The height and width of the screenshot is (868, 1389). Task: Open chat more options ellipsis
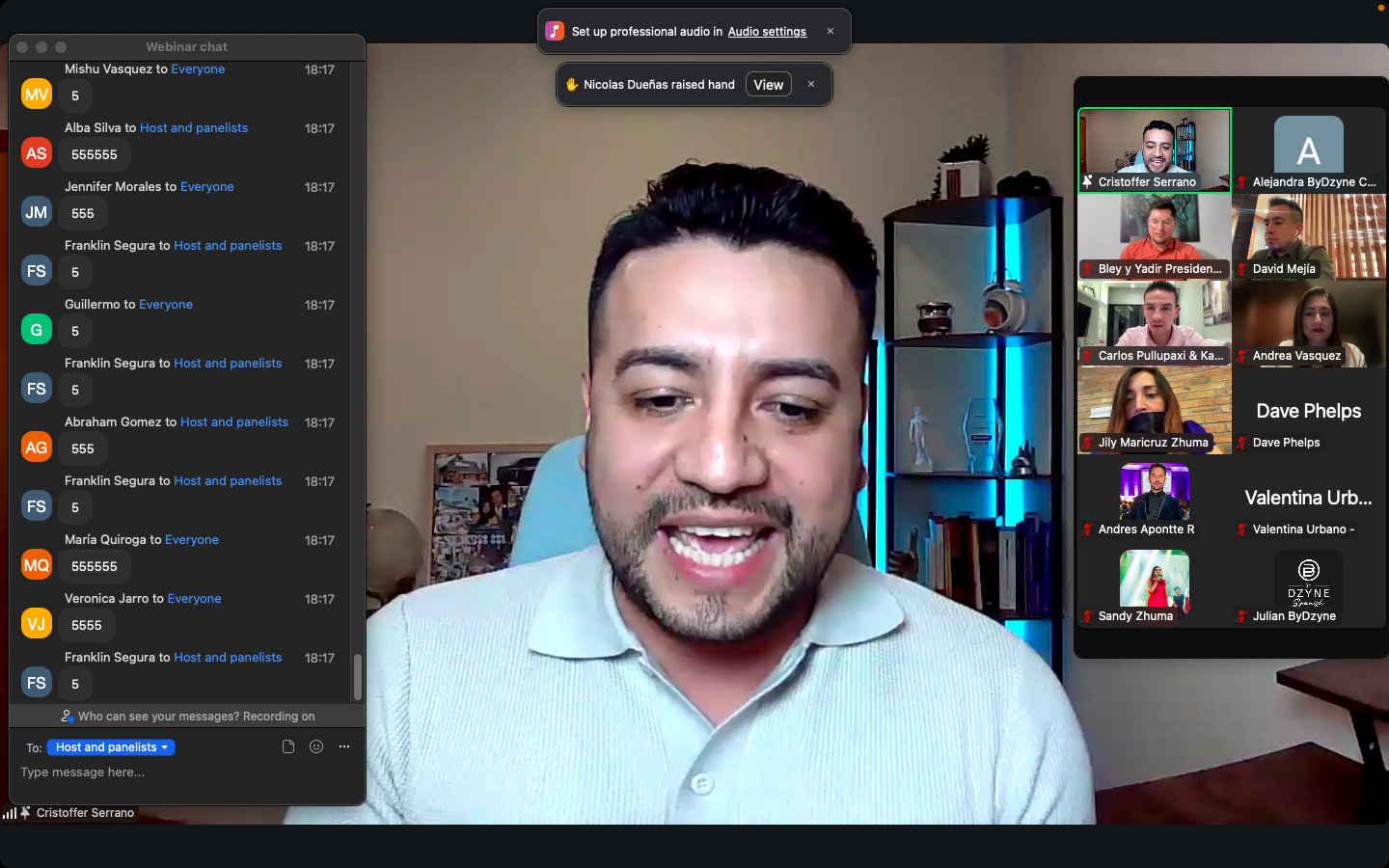344,746
